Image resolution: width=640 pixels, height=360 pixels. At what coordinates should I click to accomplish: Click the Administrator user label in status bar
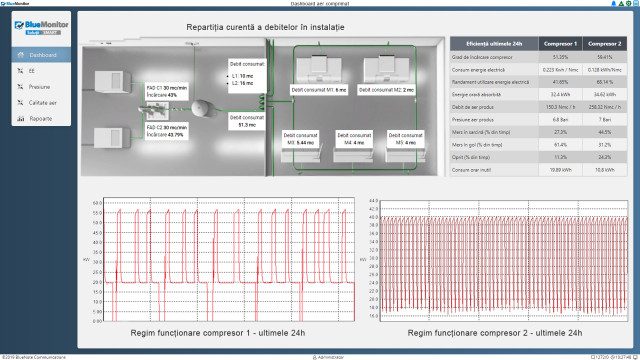328,357
